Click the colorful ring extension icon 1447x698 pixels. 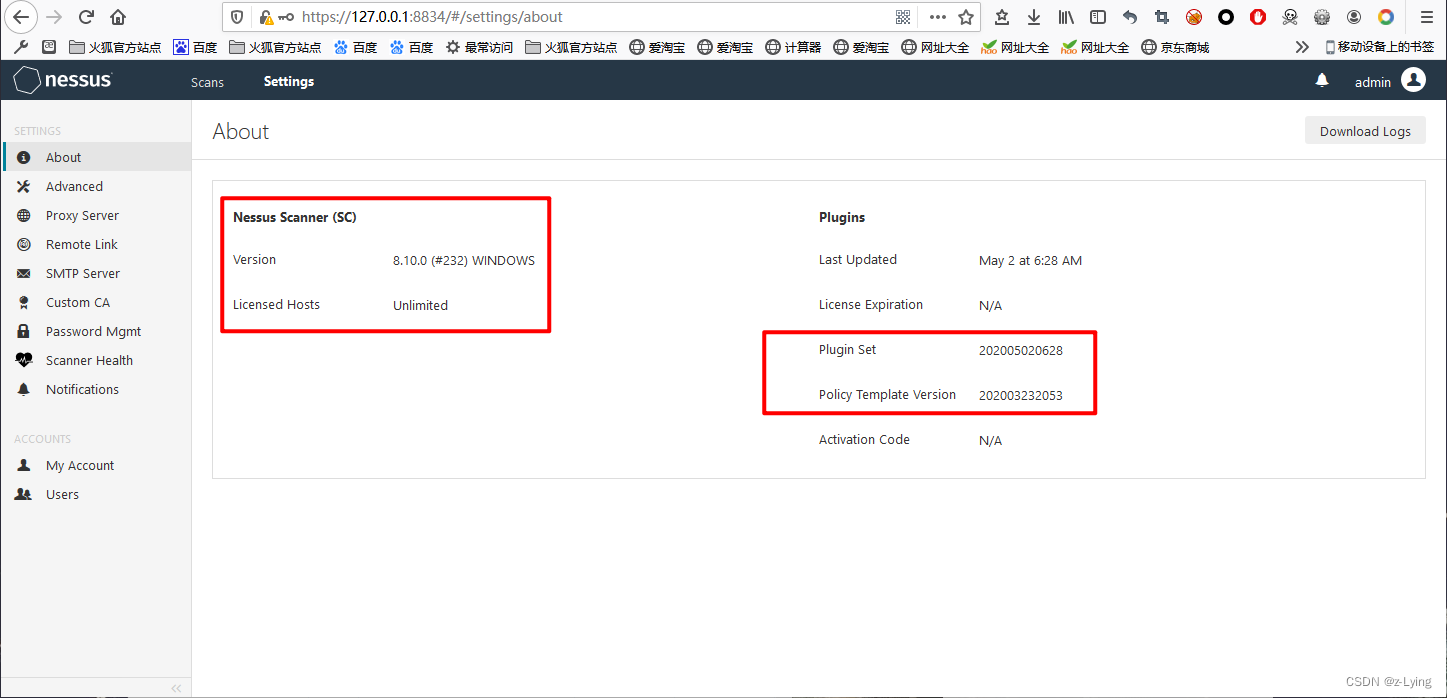pyautogui.click(x=1386, y=17)
